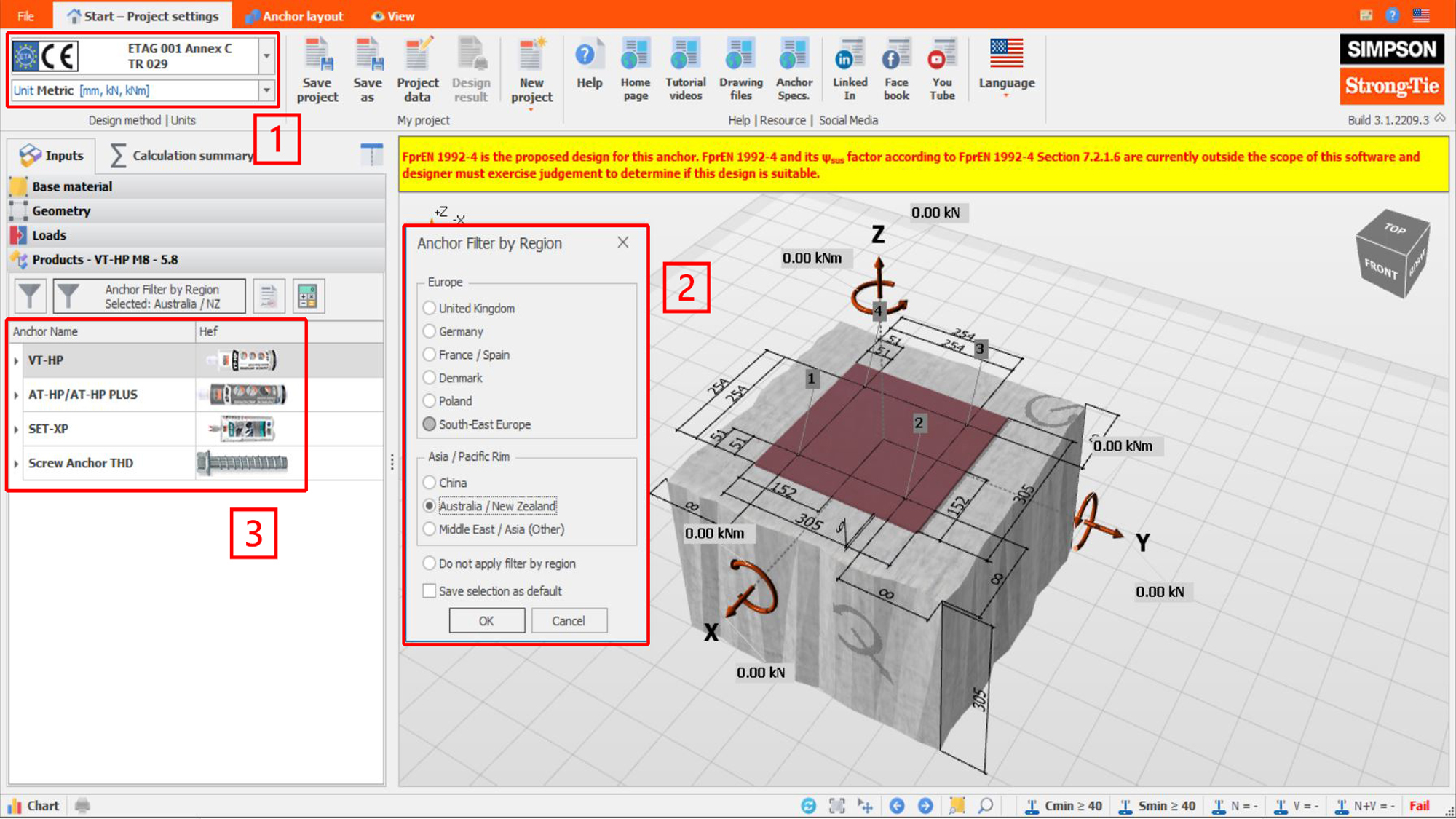
Task: Open the design method ETAG 001 dropdown
Action: tap(266, 56)
